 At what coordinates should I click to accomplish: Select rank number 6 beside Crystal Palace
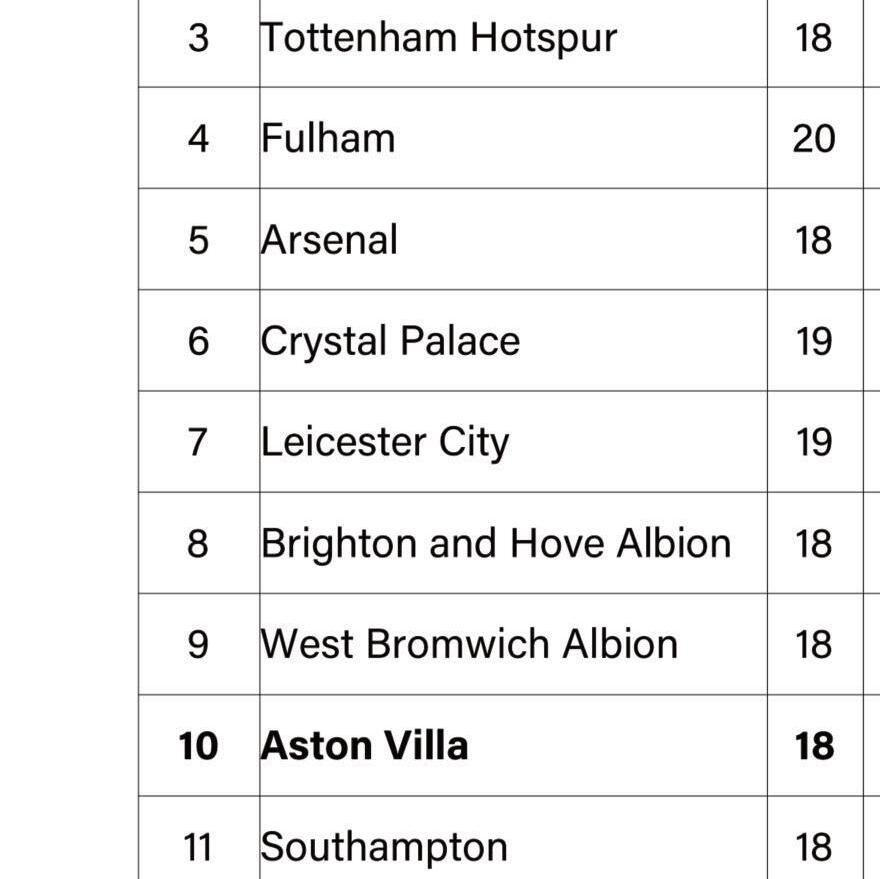point(198,341)
